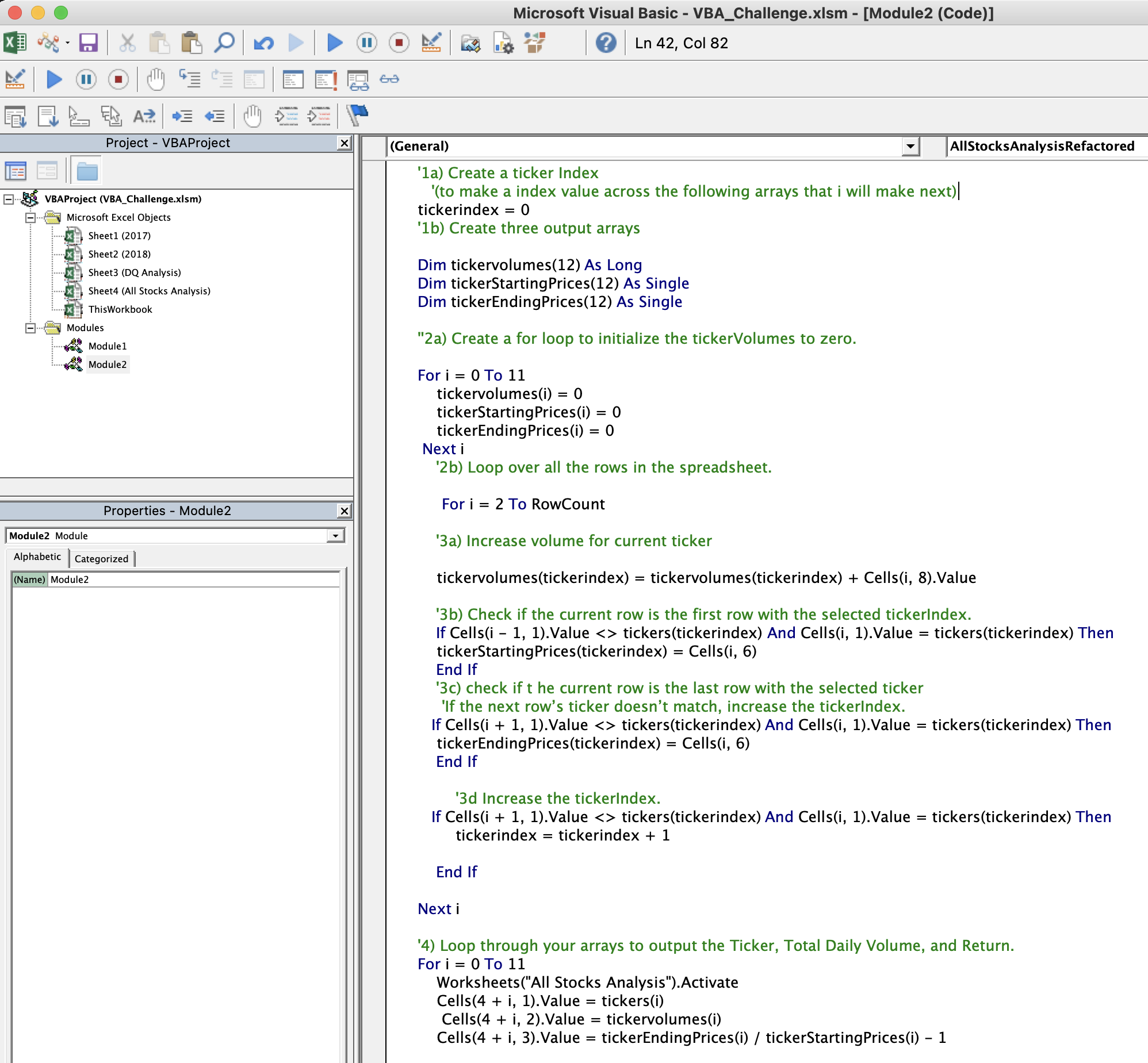Screen dimensions: 1148x1063
Task: Close the Project - VBAProject panel
Action: [344, 143]
